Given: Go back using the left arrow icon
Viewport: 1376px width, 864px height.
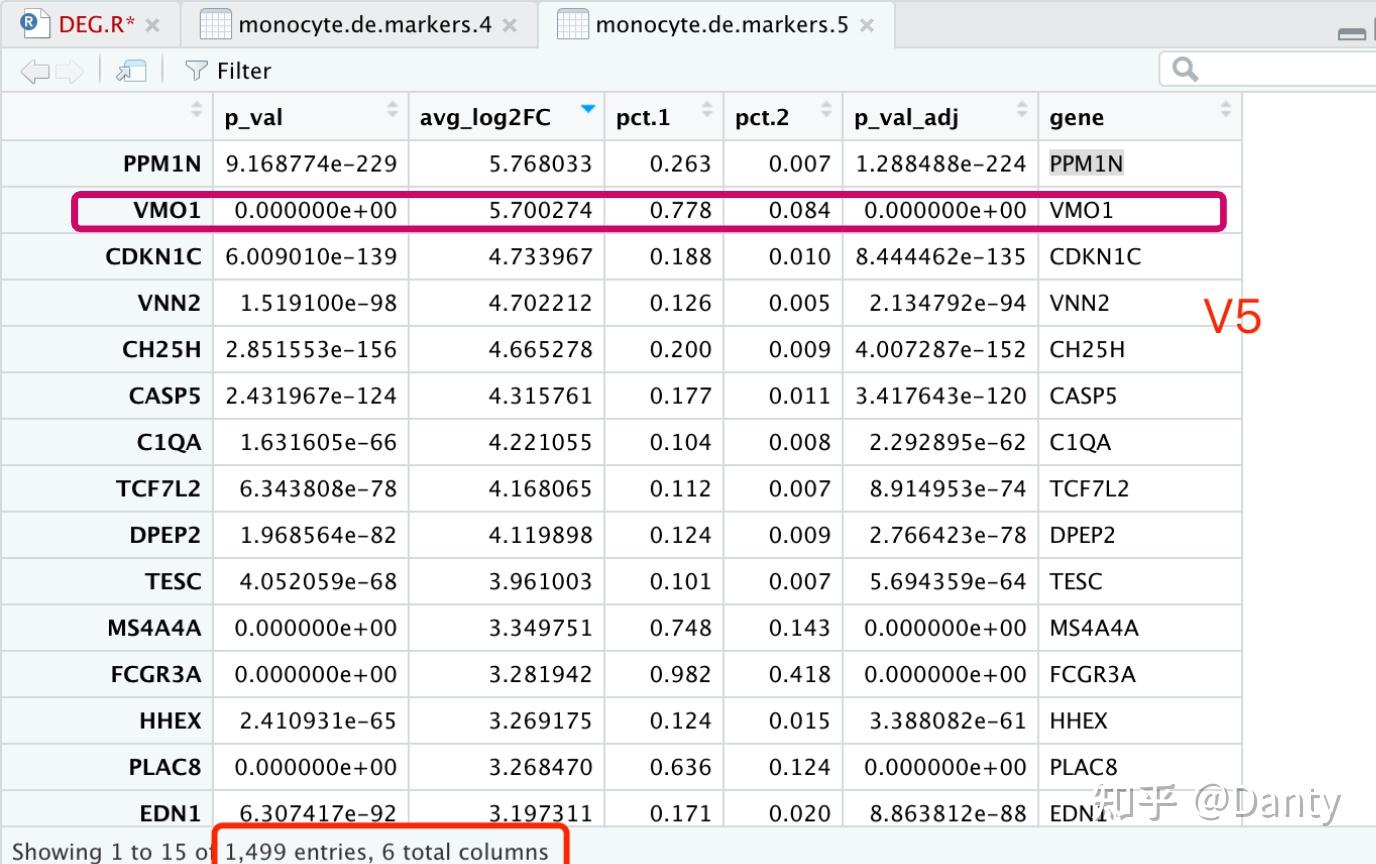Looking at the screenshot, I should click(35, 70).
